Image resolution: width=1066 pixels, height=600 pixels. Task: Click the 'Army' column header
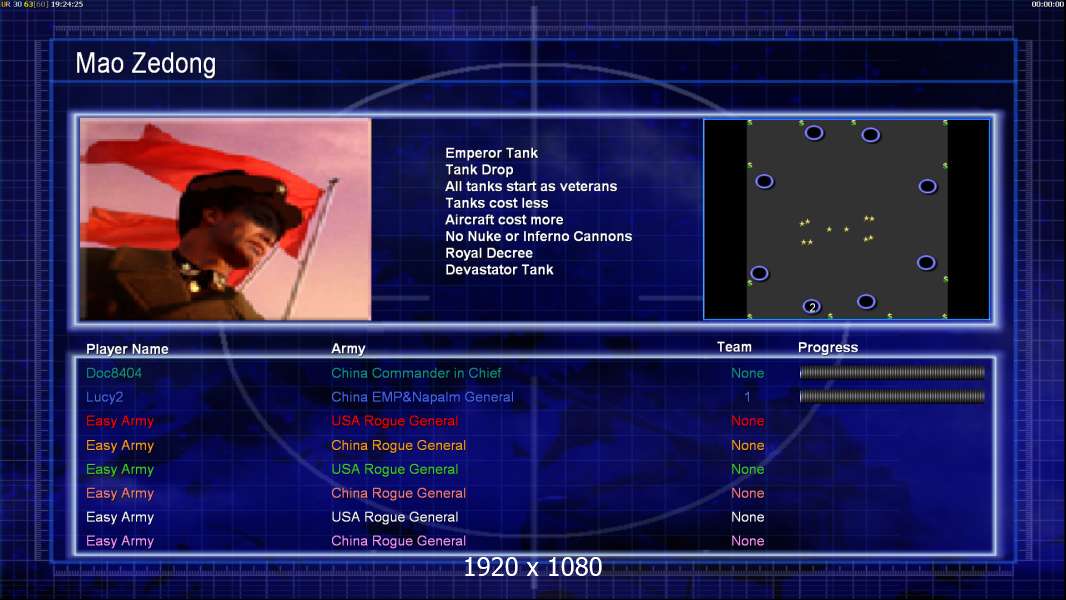point(348,349)
